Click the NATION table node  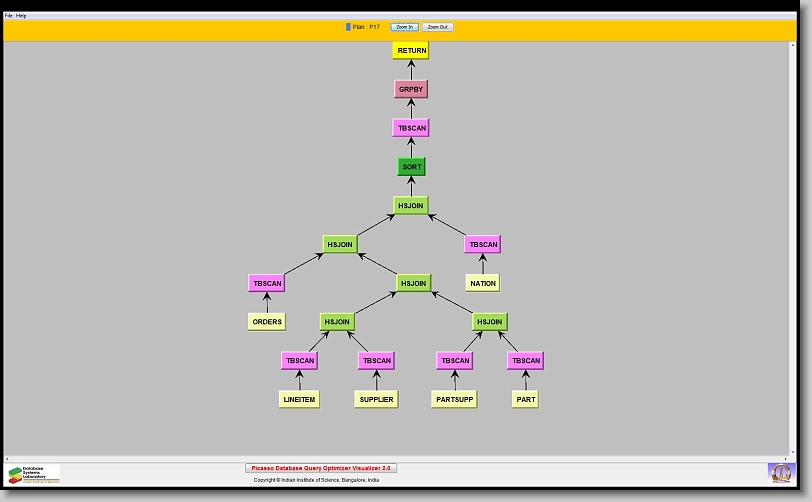coord(483,283)
